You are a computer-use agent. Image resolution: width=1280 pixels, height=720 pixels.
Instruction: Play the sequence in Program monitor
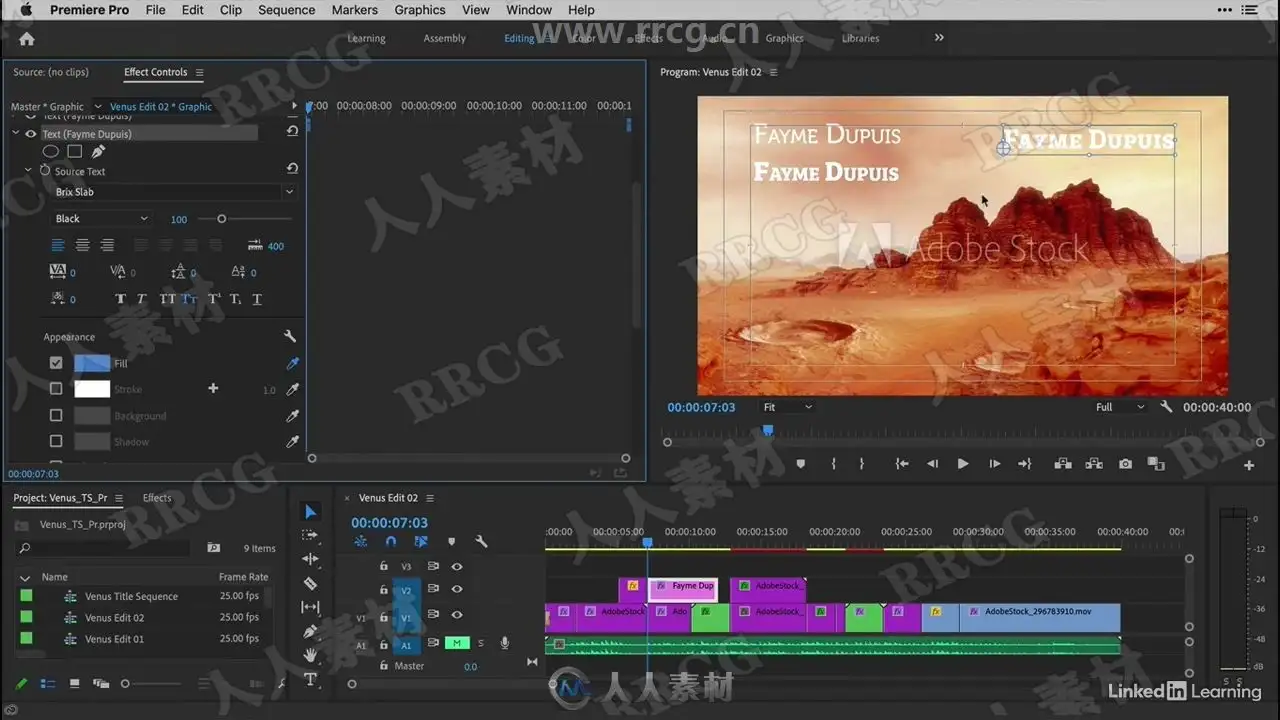pyautogui.click(x=963, y=464)
